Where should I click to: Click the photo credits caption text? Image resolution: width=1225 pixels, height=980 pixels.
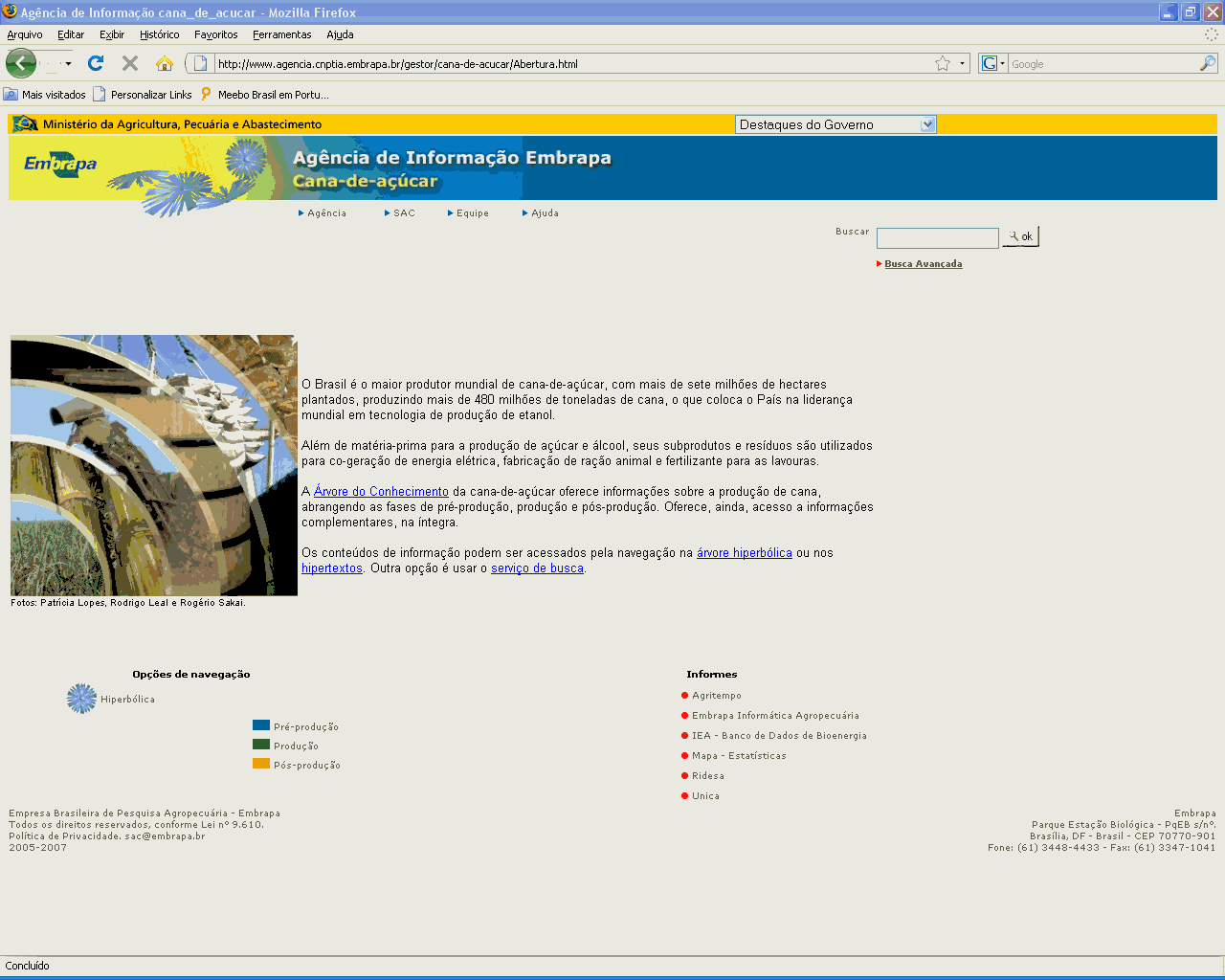(x=128, y=603)
